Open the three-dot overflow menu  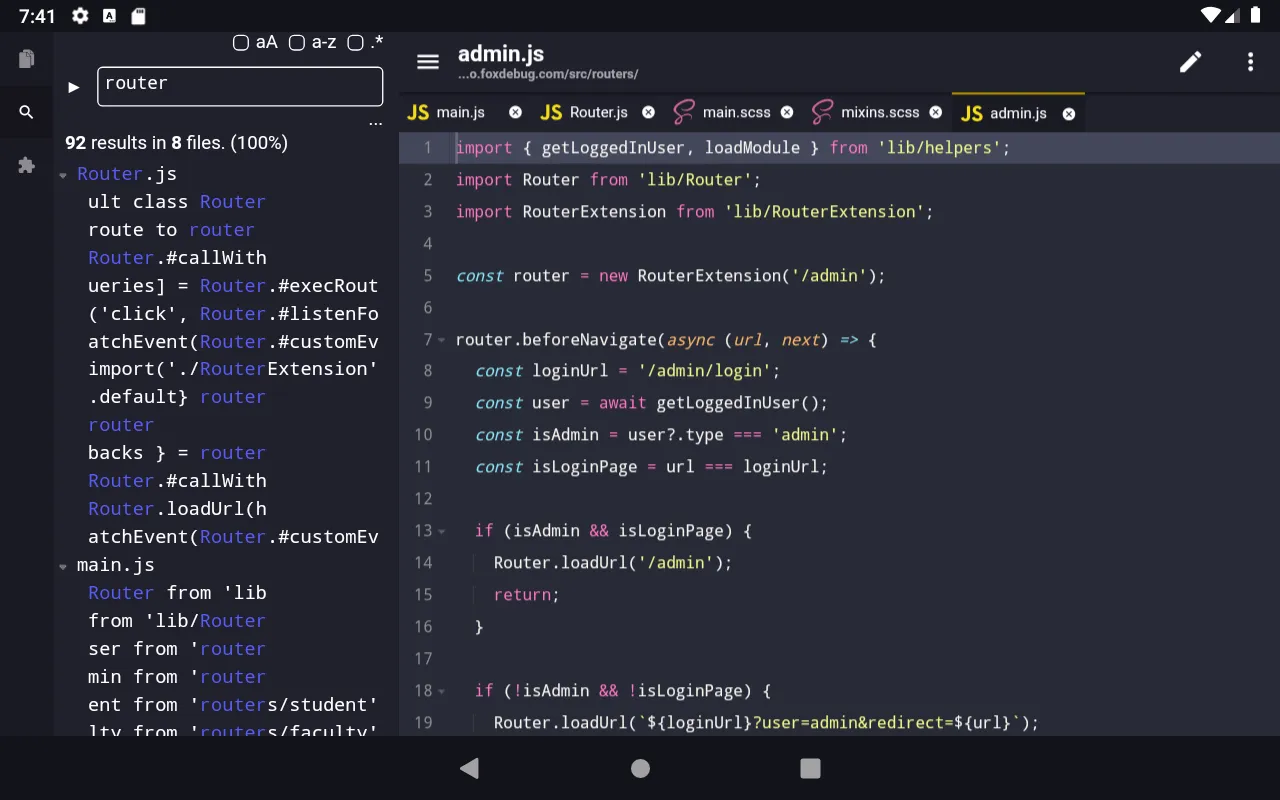(x=1250, y=62)
